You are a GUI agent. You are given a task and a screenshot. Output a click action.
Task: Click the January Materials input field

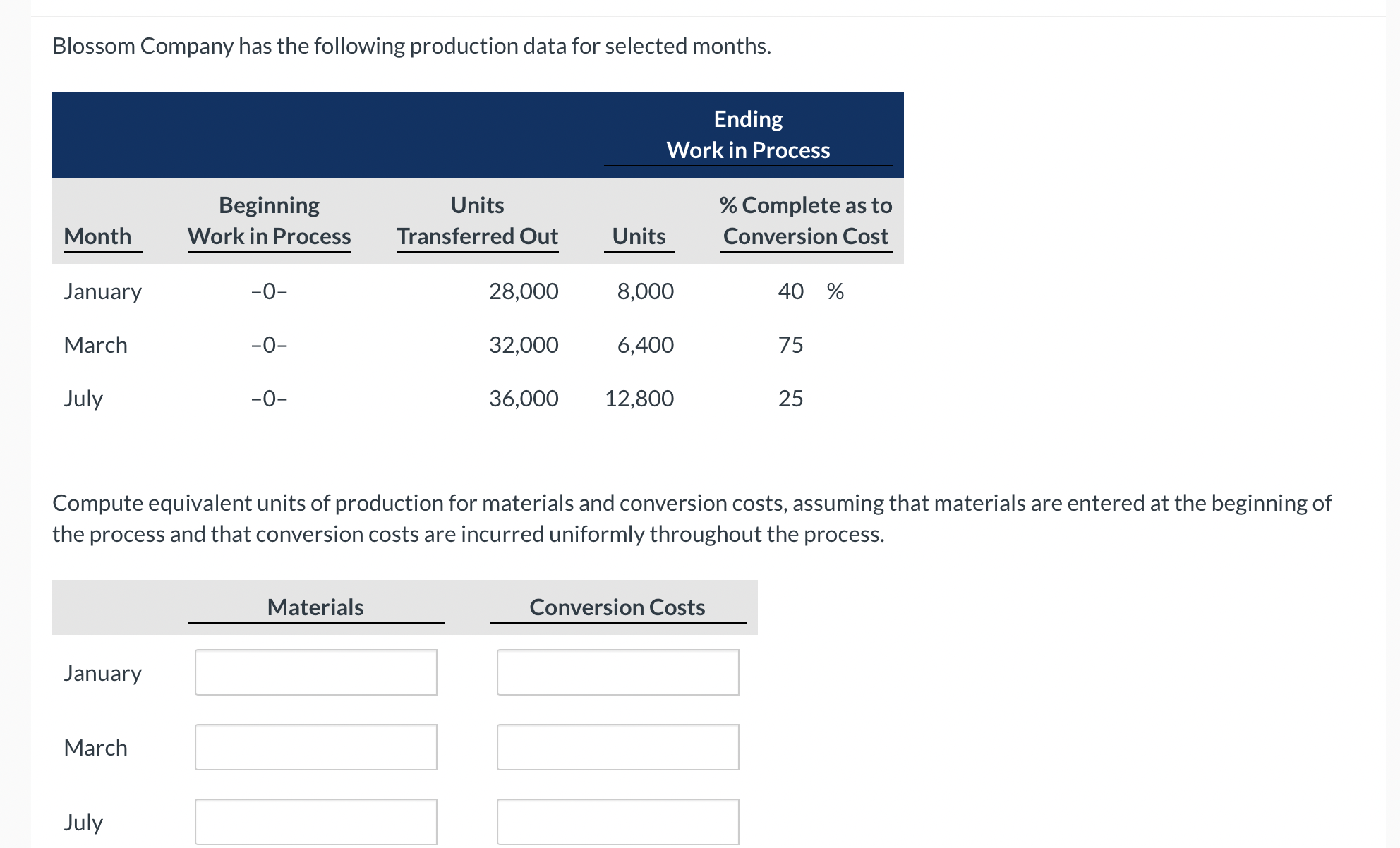pos(315,672)
